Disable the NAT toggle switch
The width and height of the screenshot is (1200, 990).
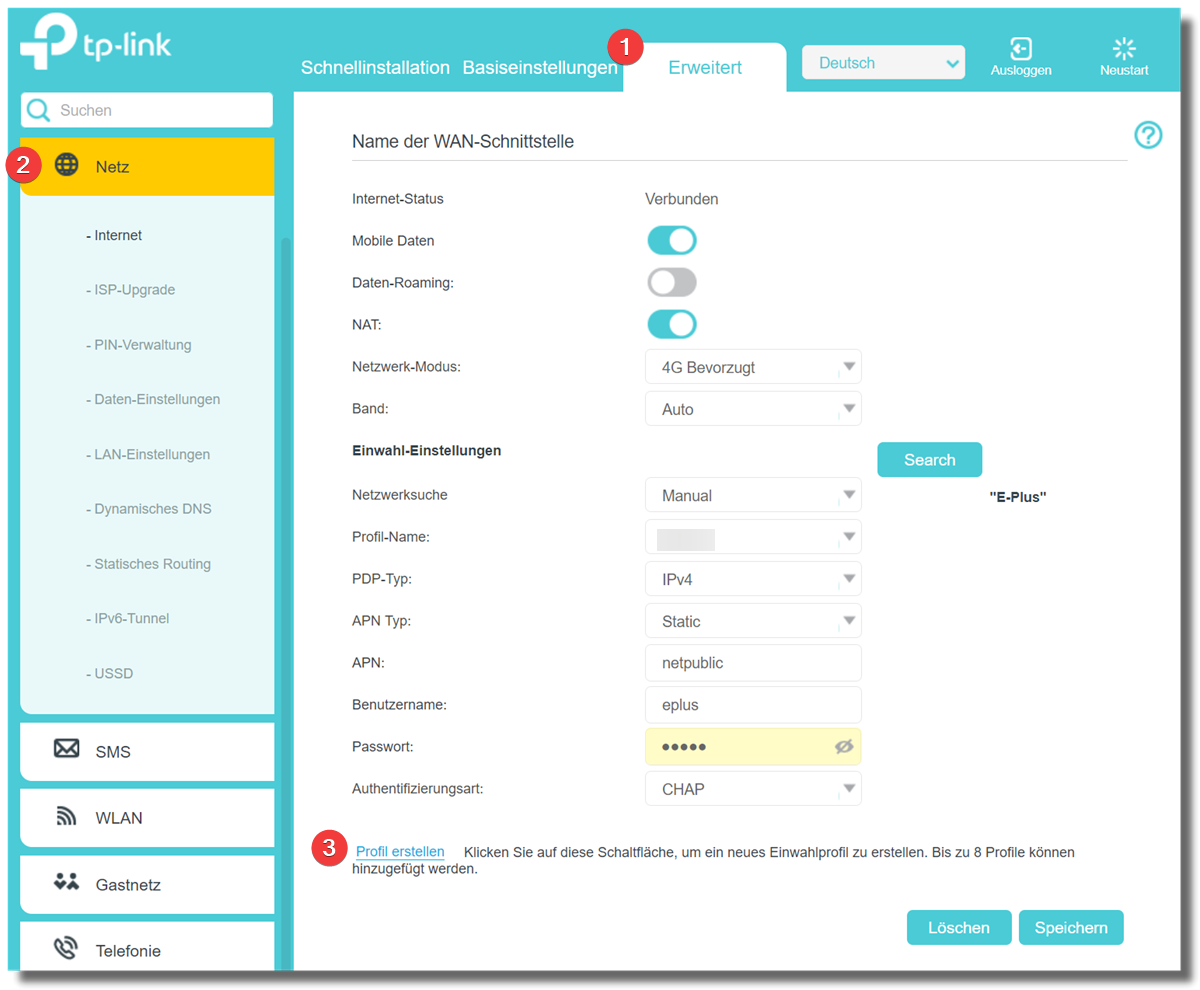coord(672,325)
